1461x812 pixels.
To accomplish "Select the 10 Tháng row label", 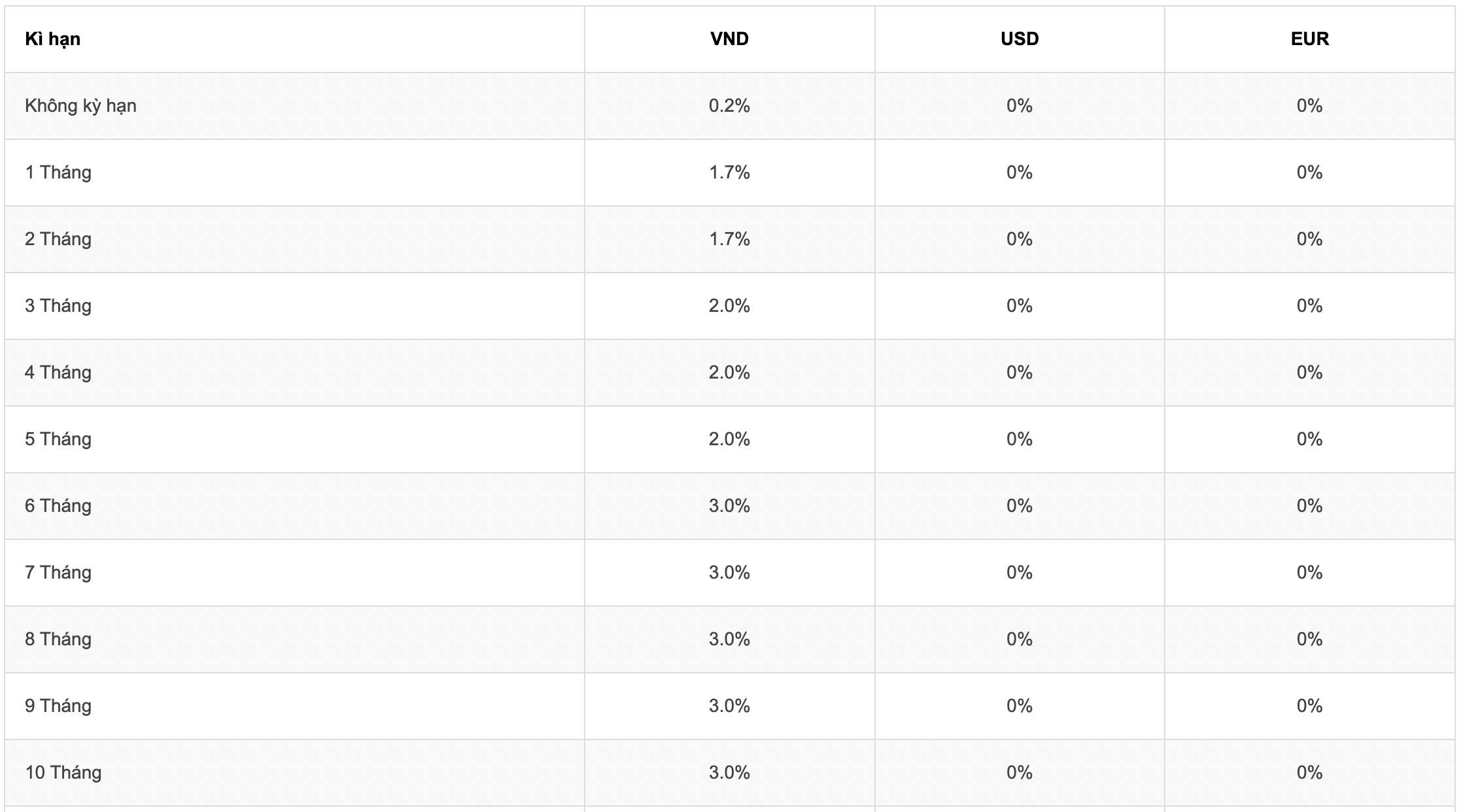I will coord(63,773).
